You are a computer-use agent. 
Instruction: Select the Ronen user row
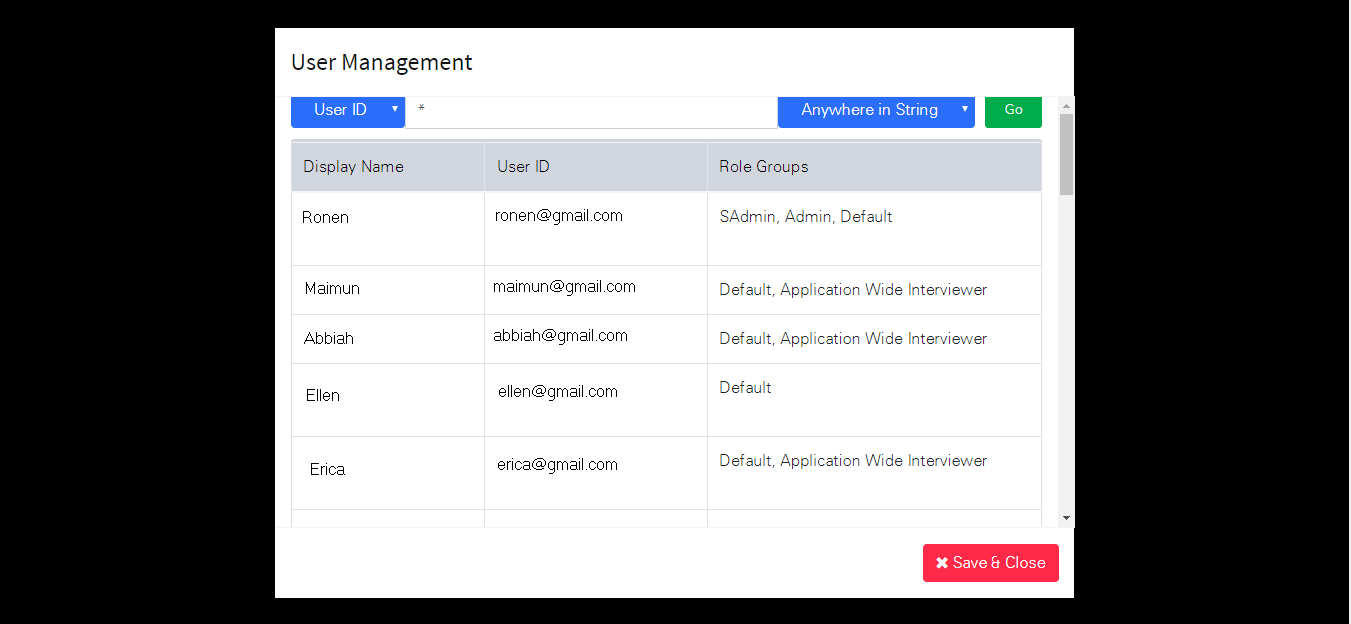click(x=666, y=228)
